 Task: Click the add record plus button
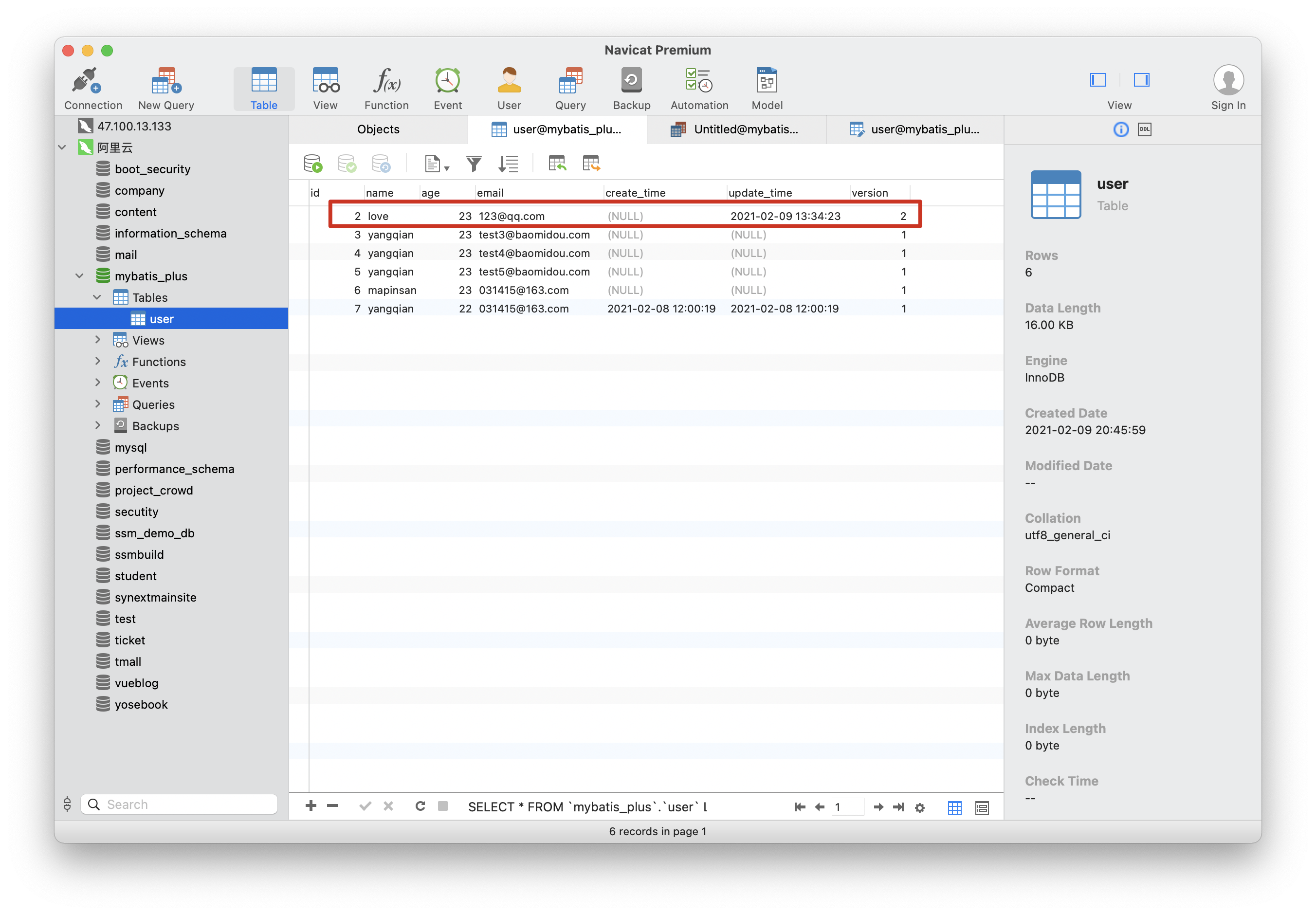coord(311,806)
